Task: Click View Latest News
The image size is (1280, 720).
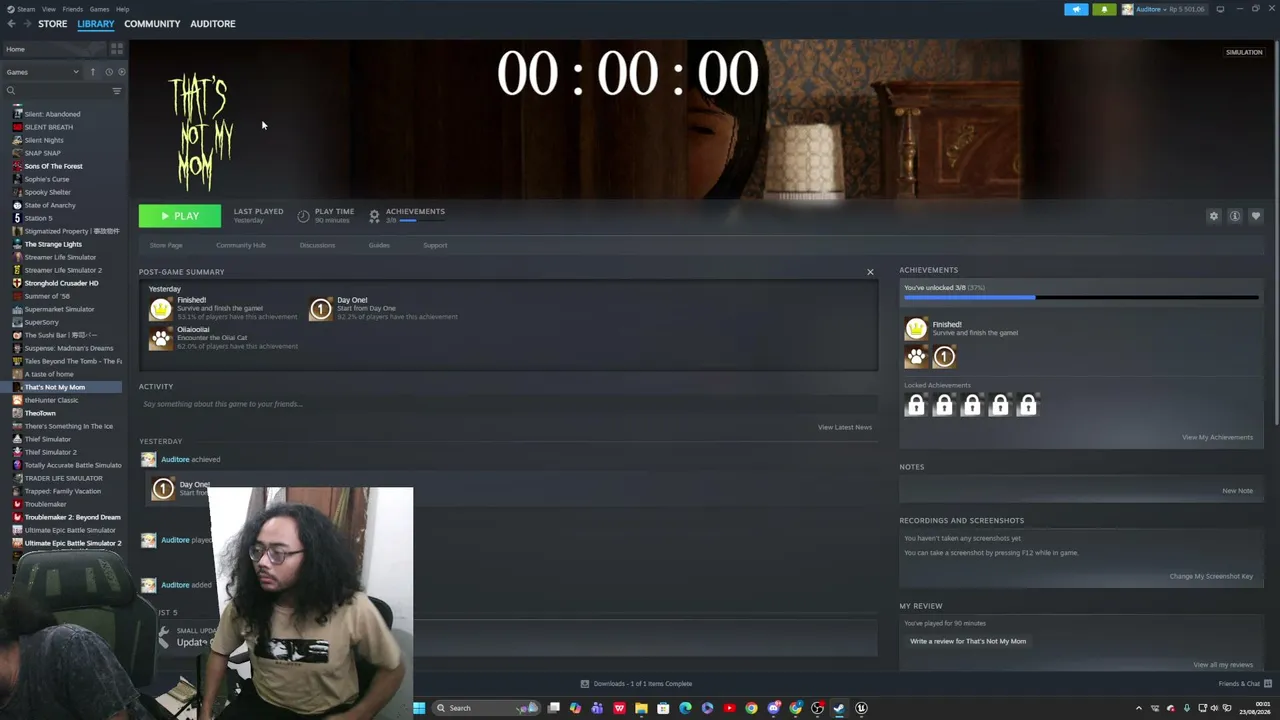Action: [845, 427]
